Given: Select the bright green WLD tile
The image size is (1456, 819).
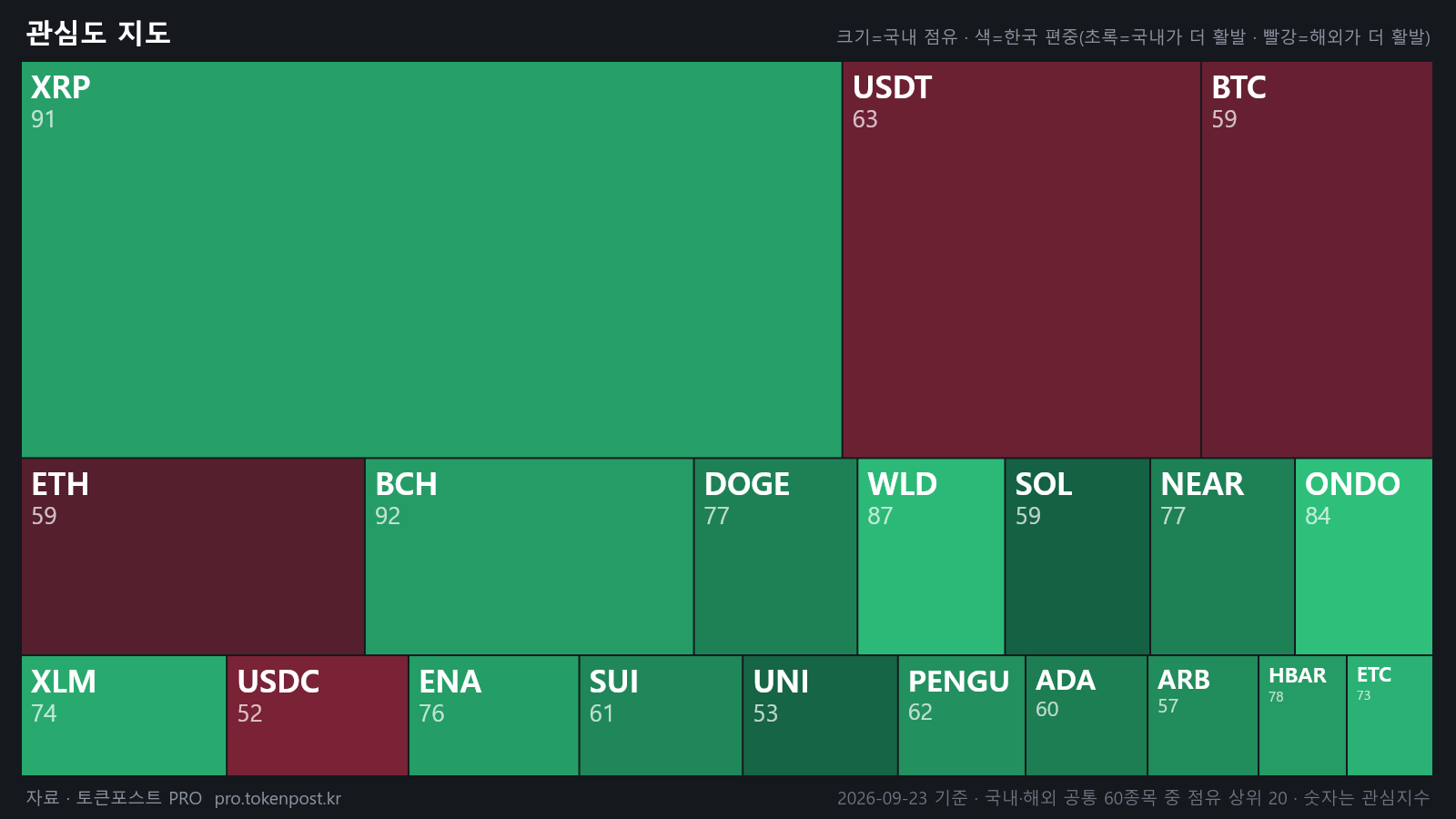Looking at the screenshot, I should (x=931, y=556).
